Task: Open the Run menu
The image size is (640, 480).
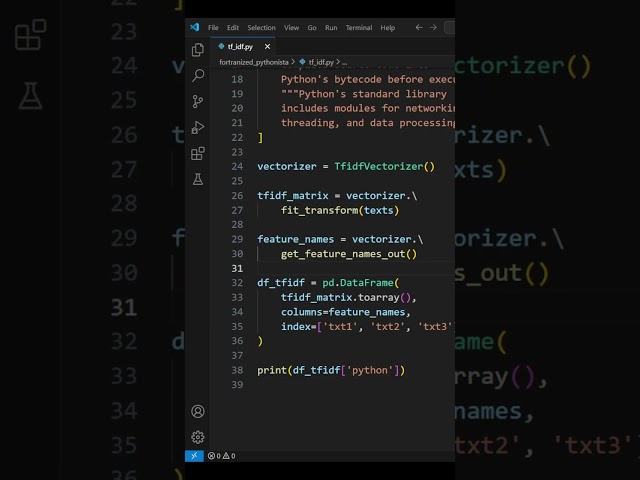Action: 331,27
